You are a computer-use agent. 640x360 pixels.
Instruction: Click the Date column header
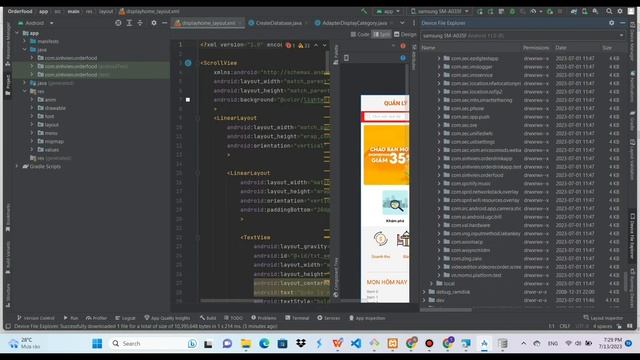[x=560, y=48]
